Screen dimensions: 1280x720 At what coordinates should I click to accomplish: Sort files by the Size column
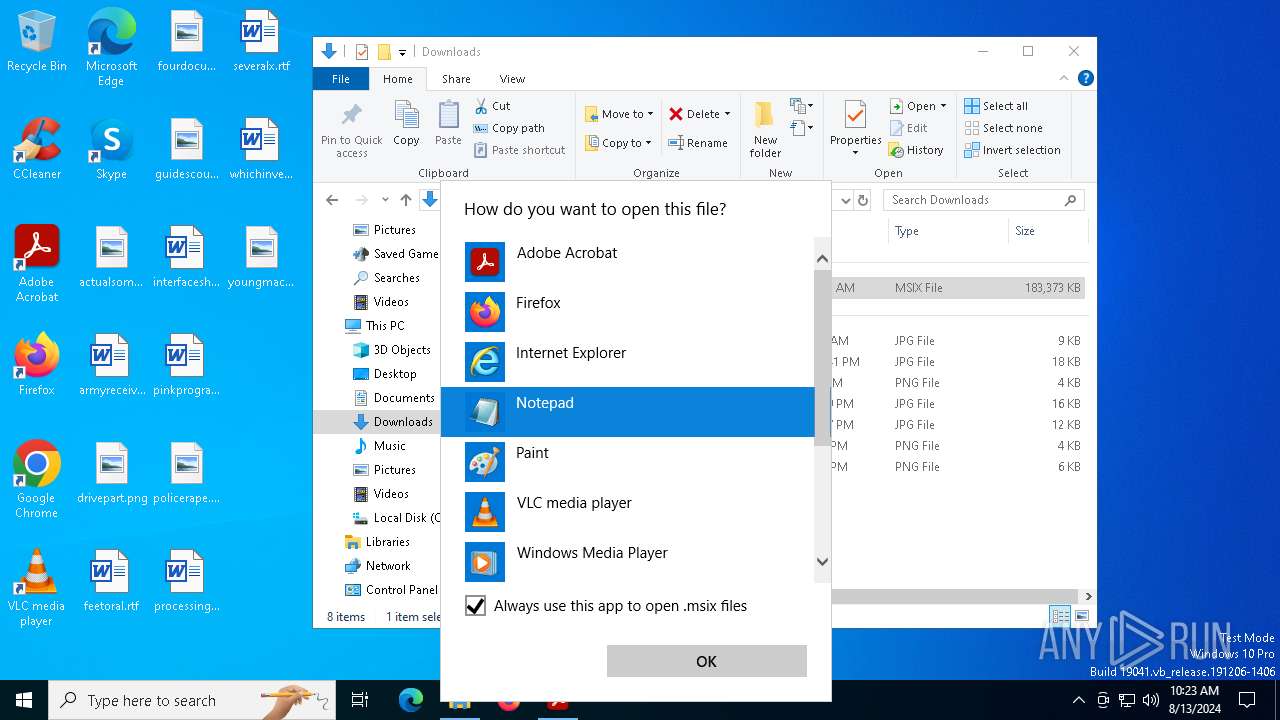tap(1047, 231)
